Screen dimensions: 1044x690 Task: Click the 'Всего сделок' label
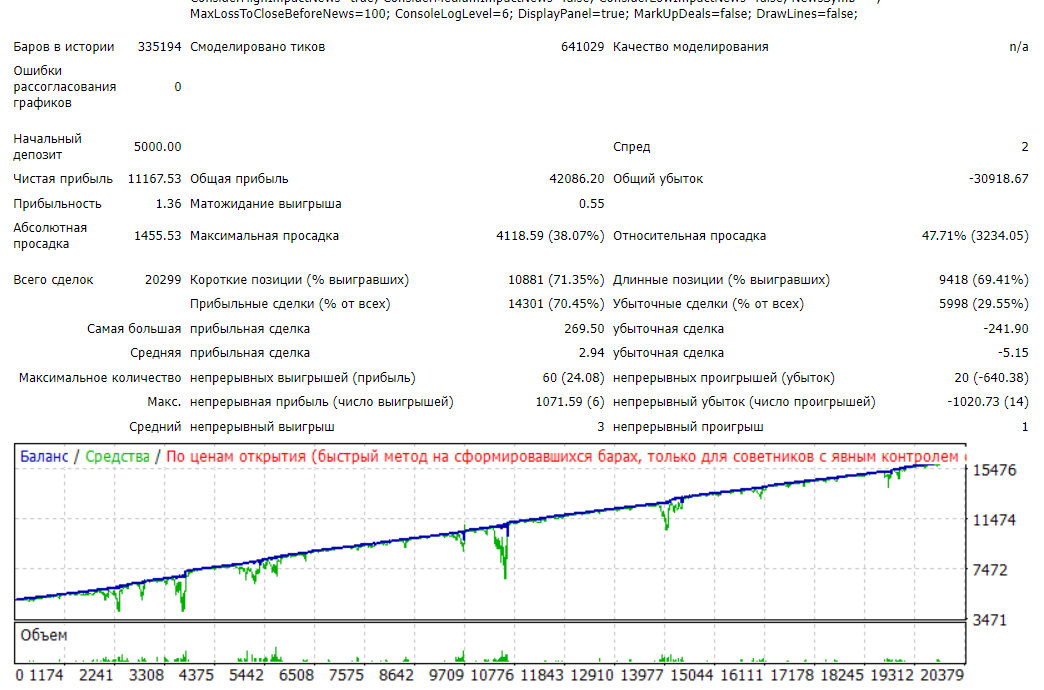point(53,280)
